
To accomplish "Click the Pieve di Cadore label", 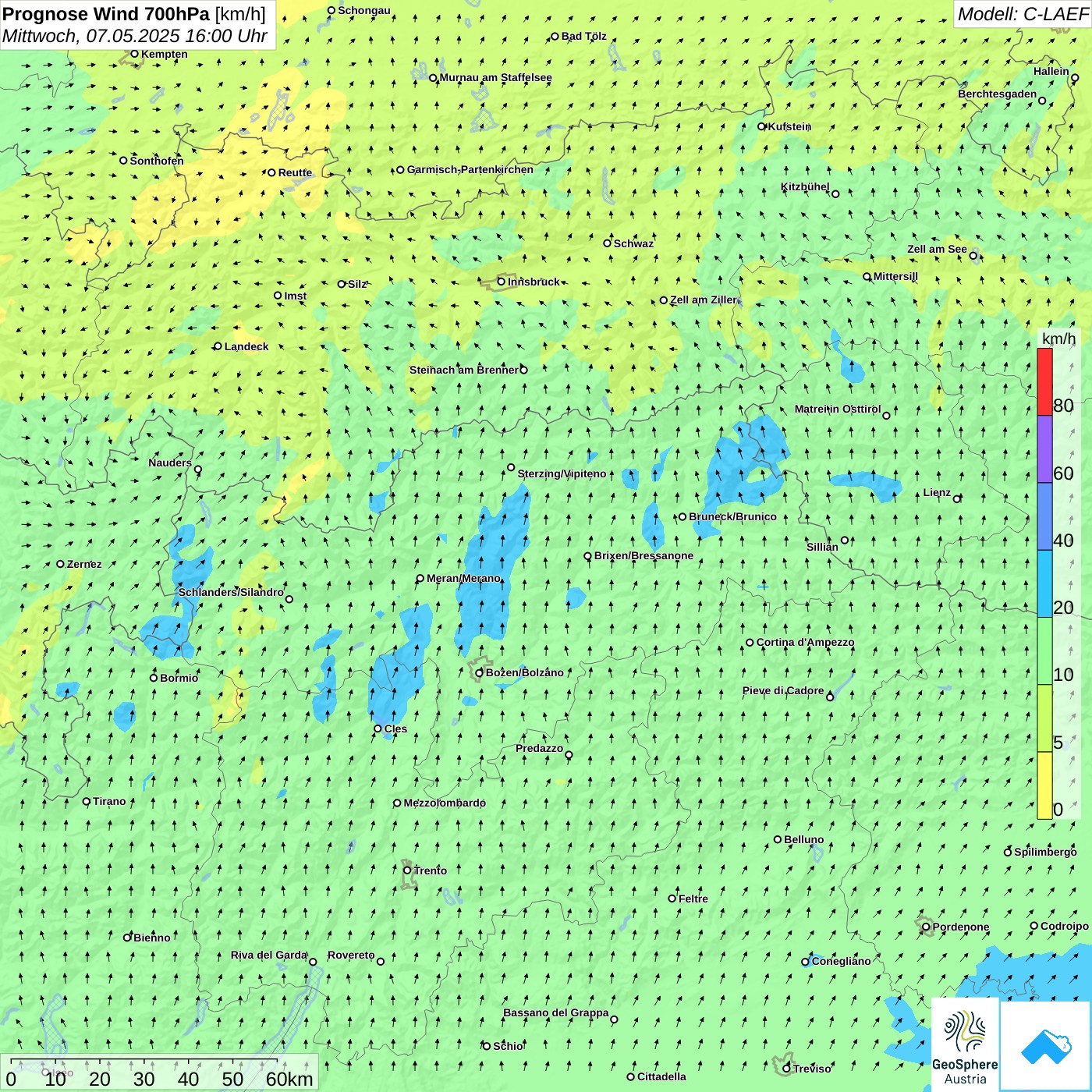I will point(783,690).
